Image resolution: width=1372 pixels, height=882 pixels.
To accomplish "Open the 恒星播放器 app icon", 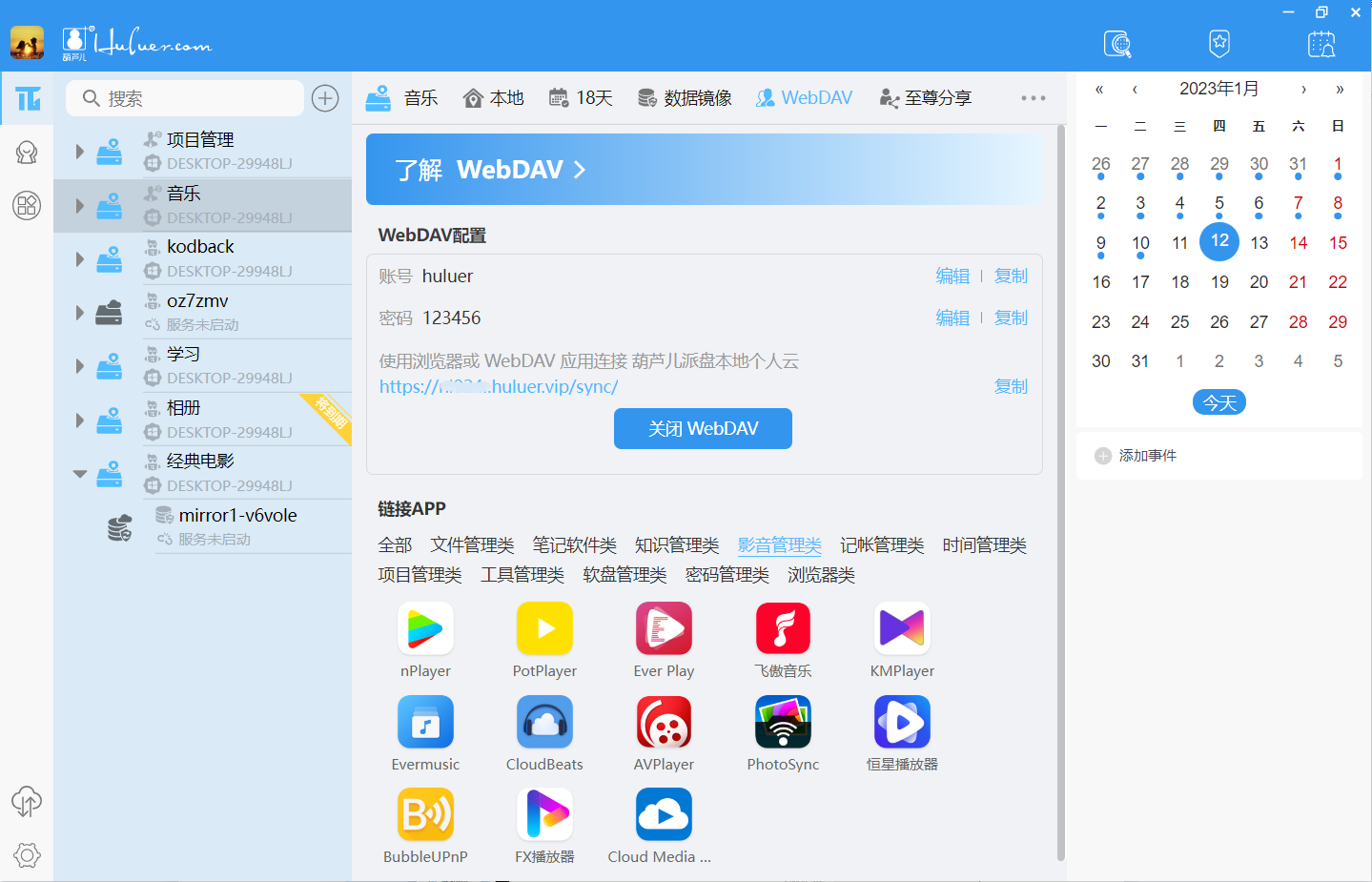I will click(x=902, y=722).
